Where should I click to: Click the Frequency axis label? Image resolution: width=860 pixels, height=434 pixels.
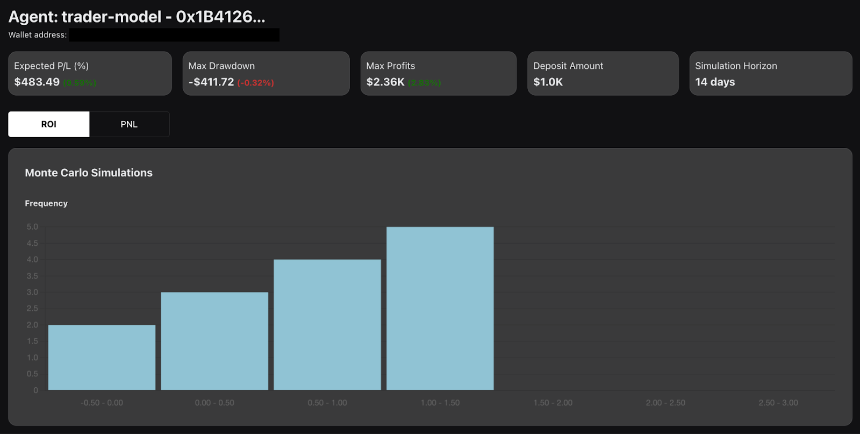click(x=46, y=203)
